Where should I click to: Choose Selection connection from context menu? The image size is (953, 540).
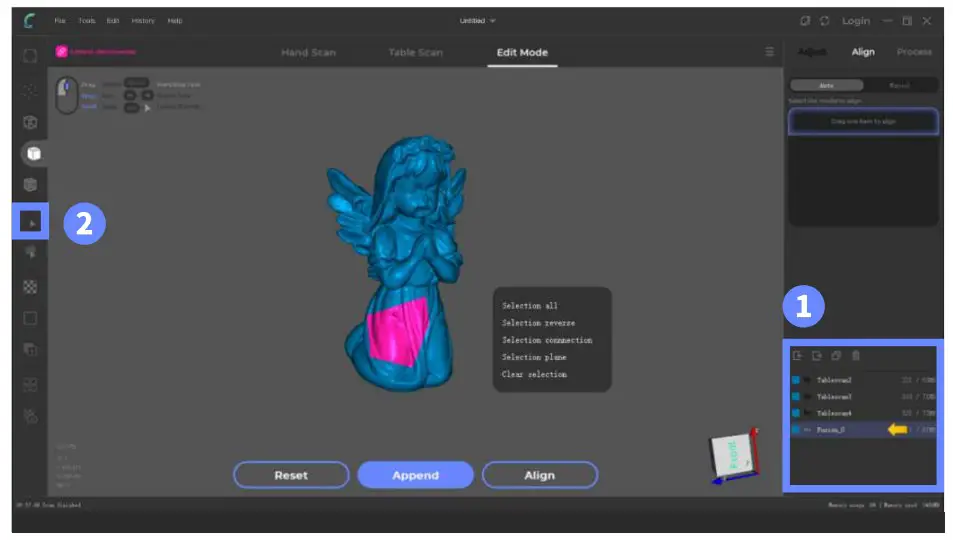pyautogui.click(x=546, y=340)
